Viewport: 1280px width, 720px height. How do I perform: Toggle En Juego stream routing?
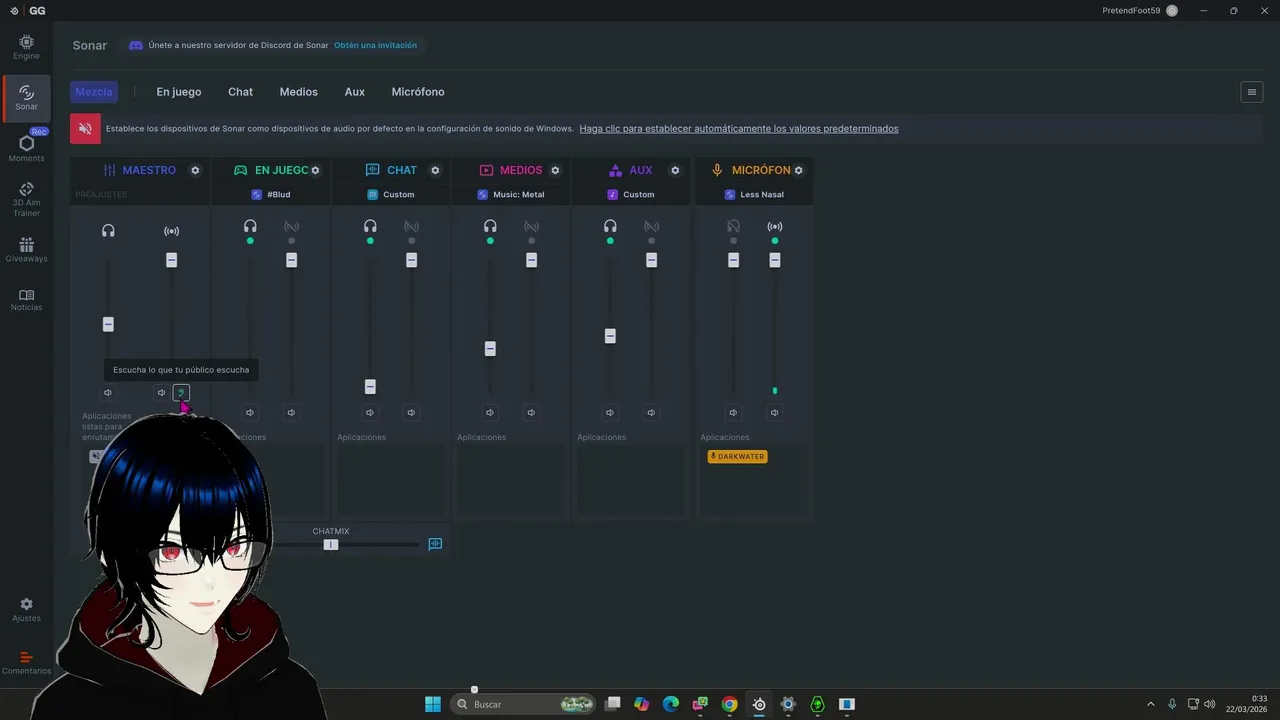click(x=291, y=227)
